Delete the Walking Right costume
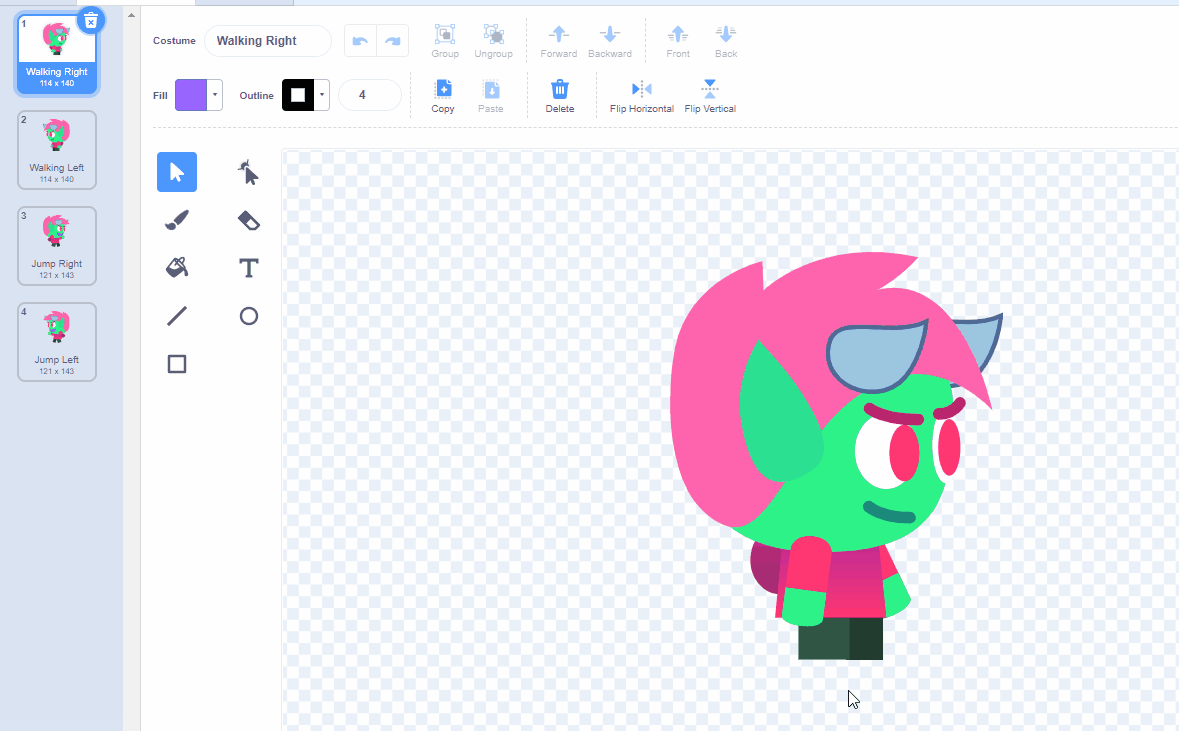This screenshot has width=1179, height=731. point(91,20)
